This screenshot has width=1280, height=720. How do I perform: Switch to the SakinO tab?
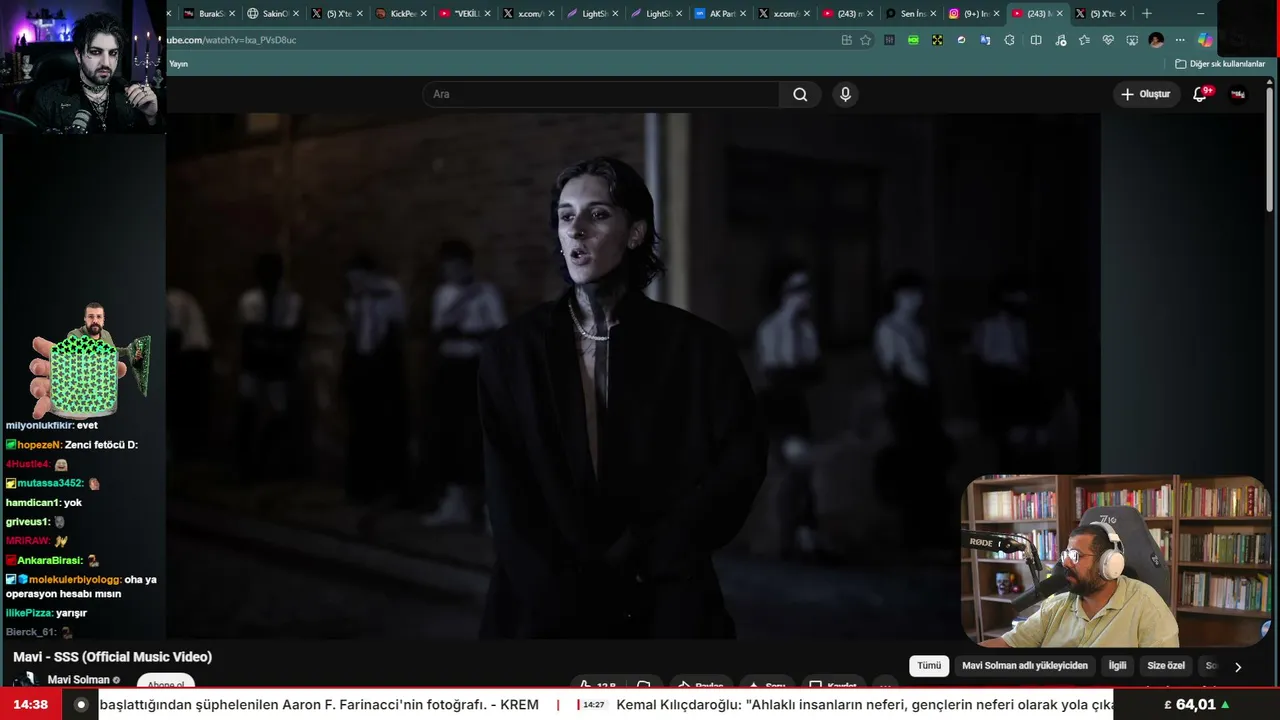(x=274, y=14)
